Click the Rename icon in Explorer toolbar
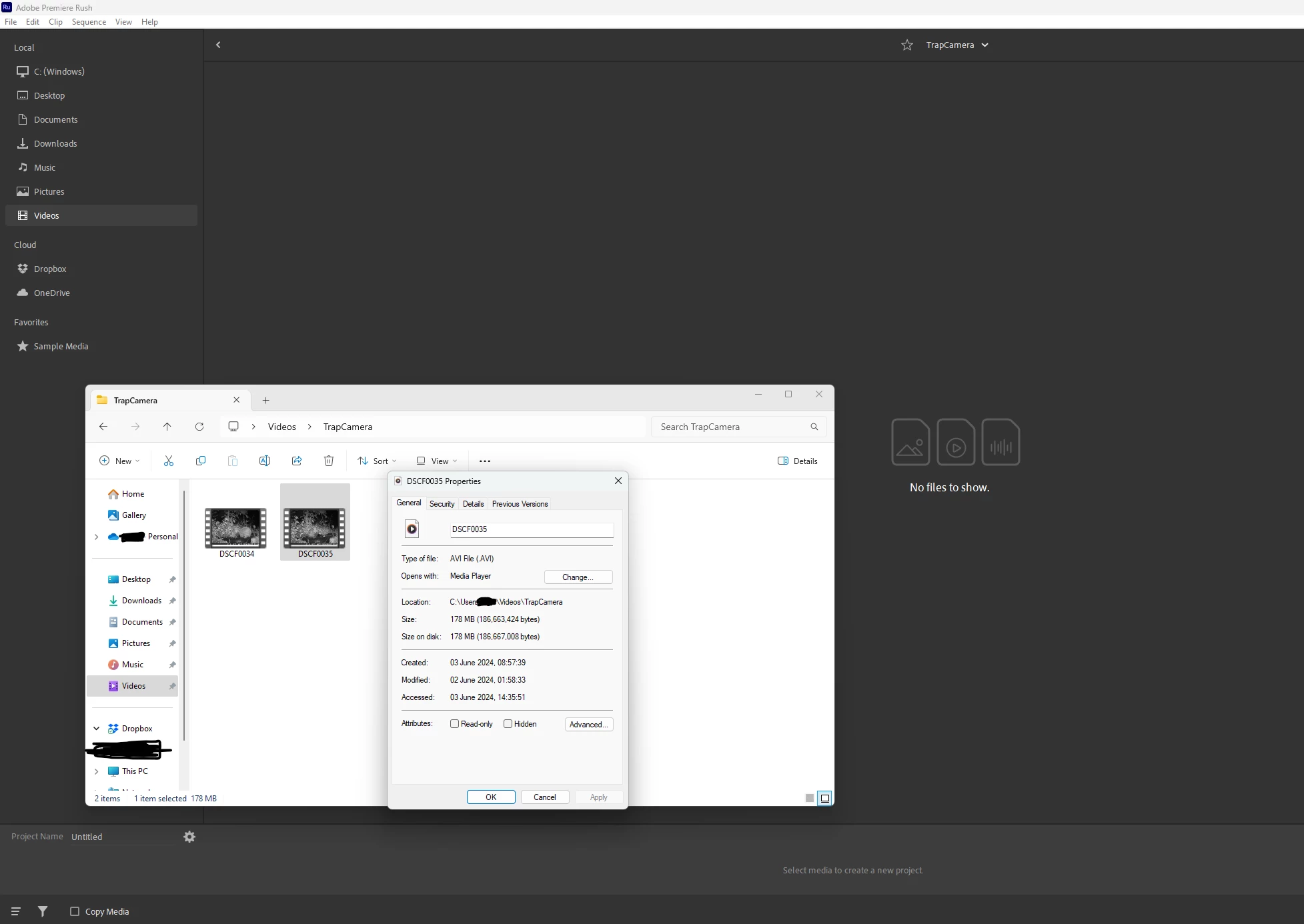 click(x=265, y=461)
